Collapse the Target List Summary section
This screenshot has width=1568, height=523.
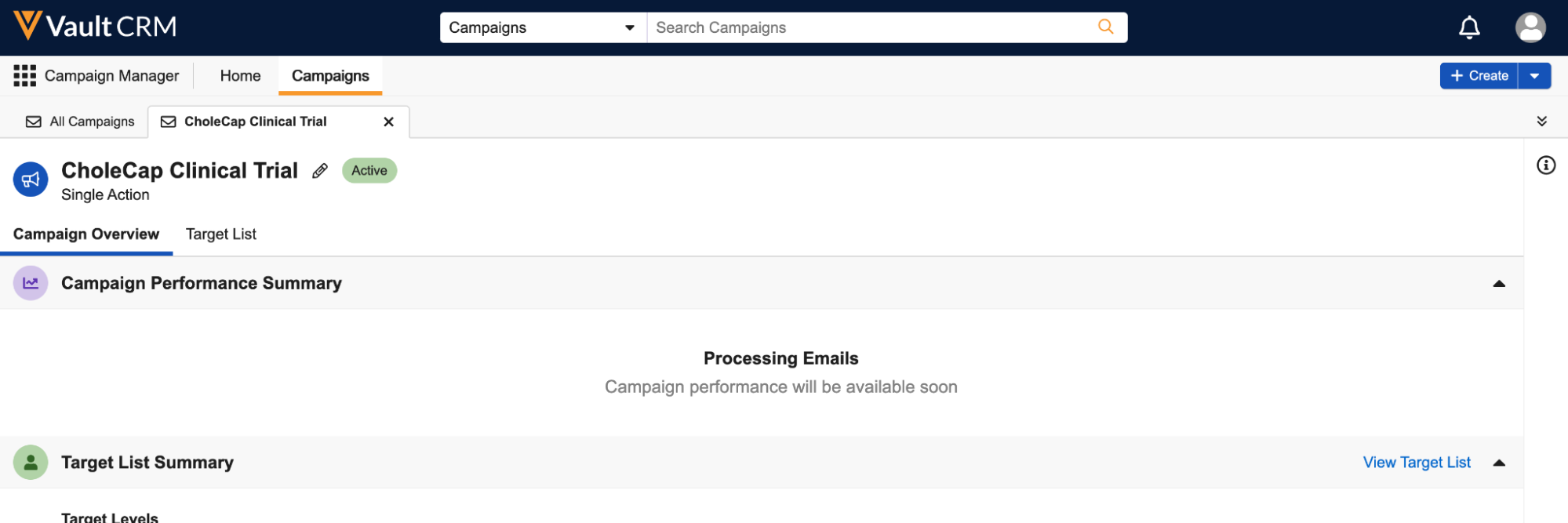[x=1498, y=463]
